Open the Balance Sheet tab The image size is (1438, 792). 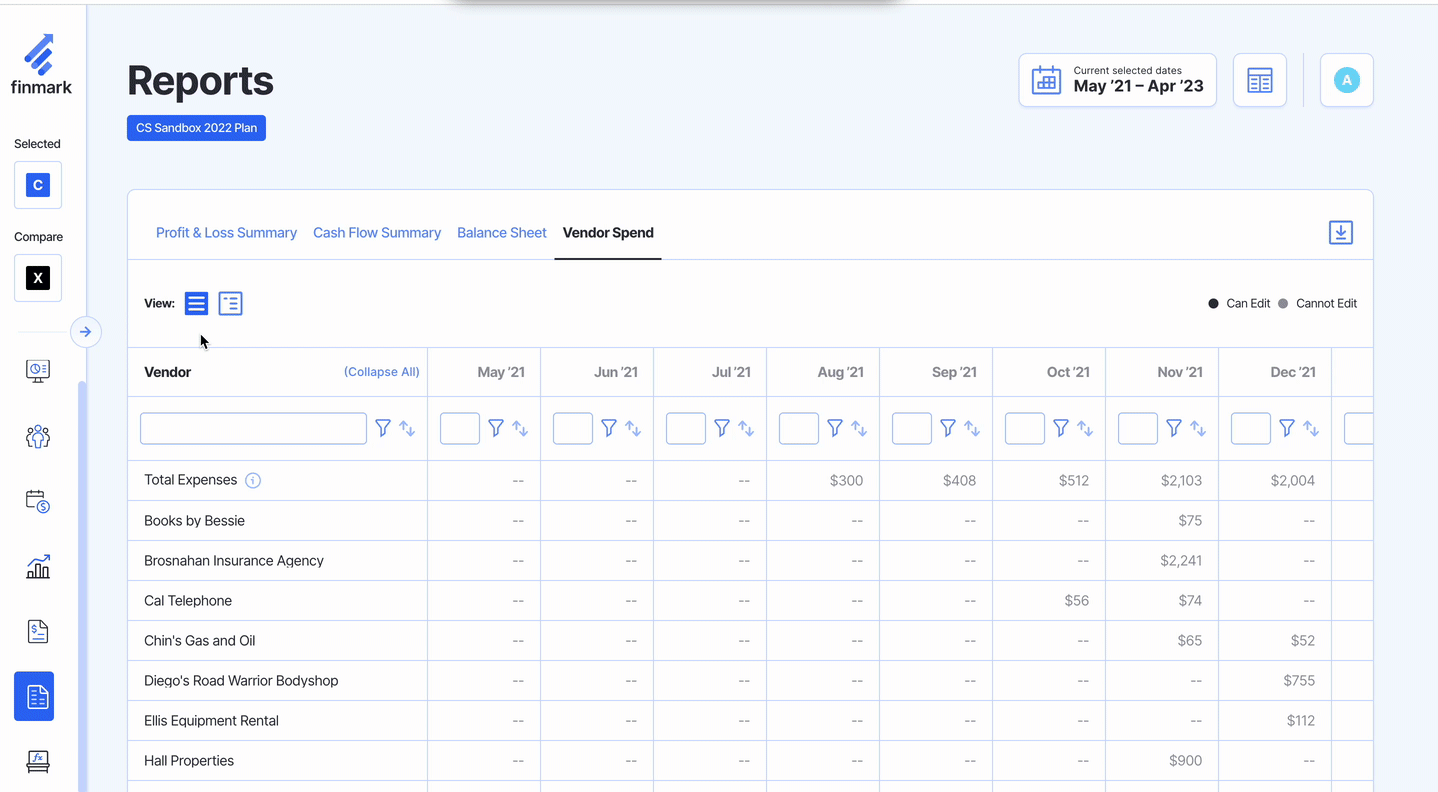tap(501, 233)
